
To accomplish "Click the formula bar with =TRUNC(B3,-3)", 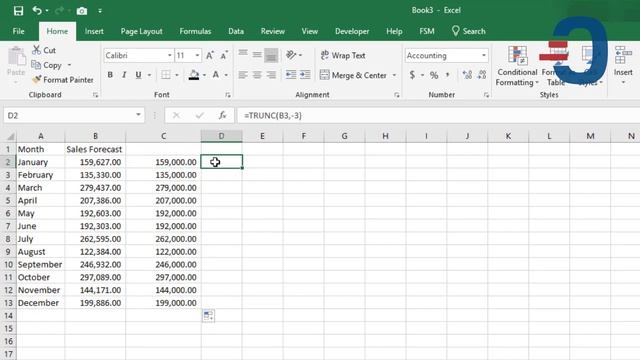I will click(x=438, y=116).
